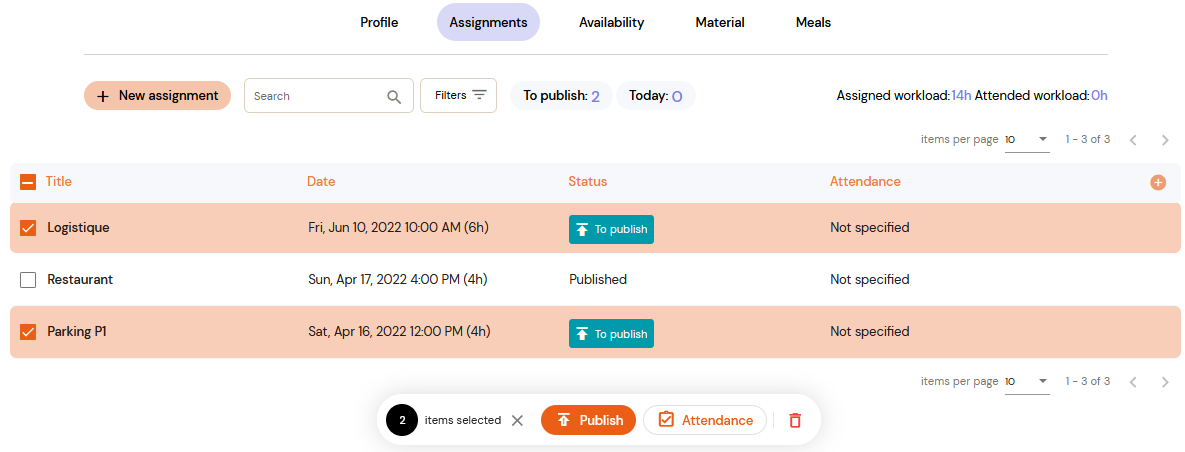The width and height of the screenshot is (1185, 452).
Task: Click bottom pagination previous page arrow
Action: click(x=1133, y=382)
